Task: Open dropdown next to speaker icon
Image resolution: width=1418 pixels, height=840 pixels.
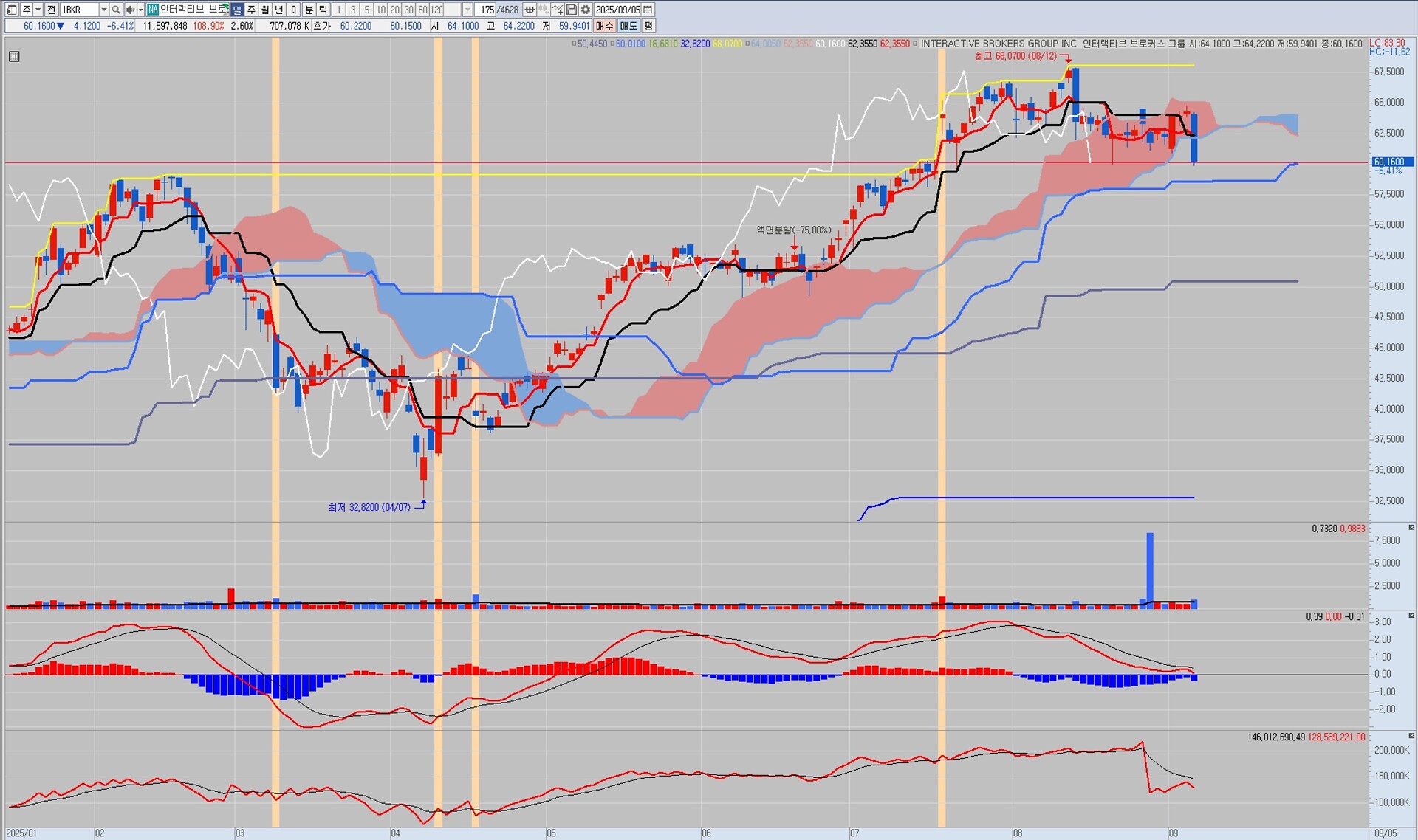Action: [x=140, y=10]
